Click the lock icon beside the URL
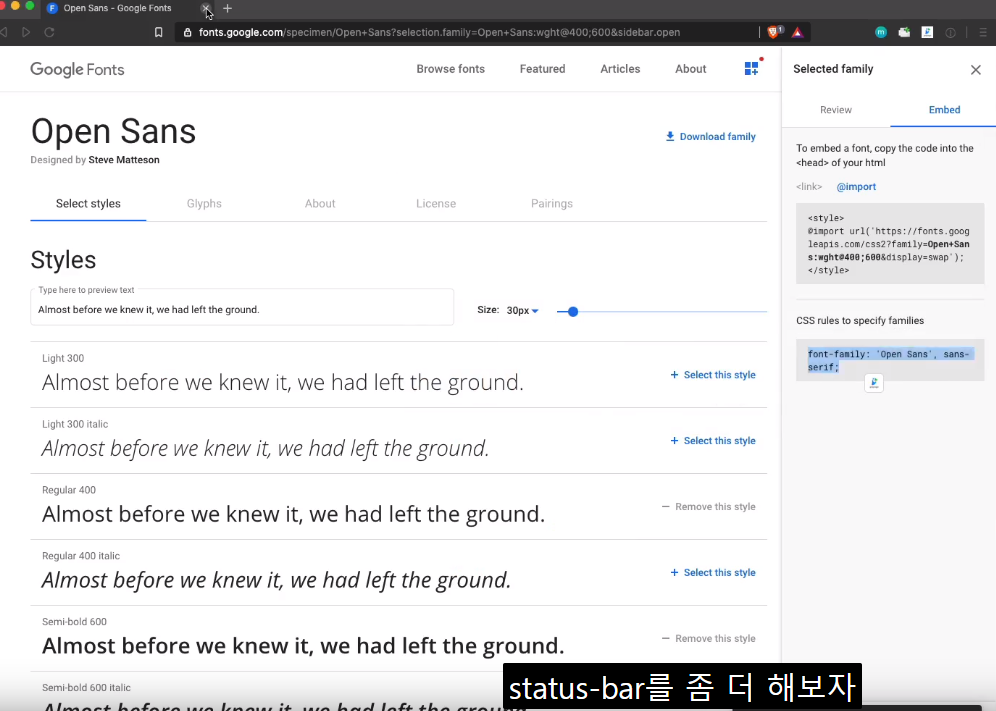The height and width of the screenshot is (711, 996). click(187, 32)
